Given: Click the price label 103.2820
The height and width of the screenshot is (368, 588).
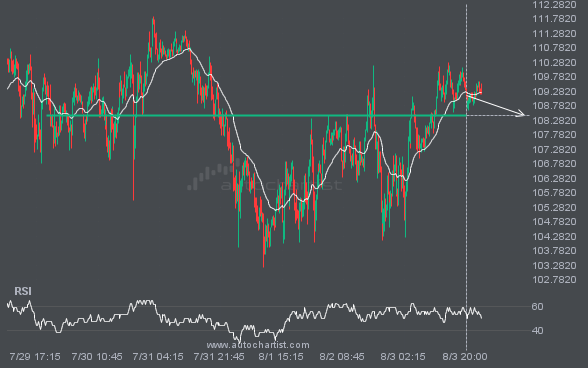Looking at the screenshot, I should [554, 266].
